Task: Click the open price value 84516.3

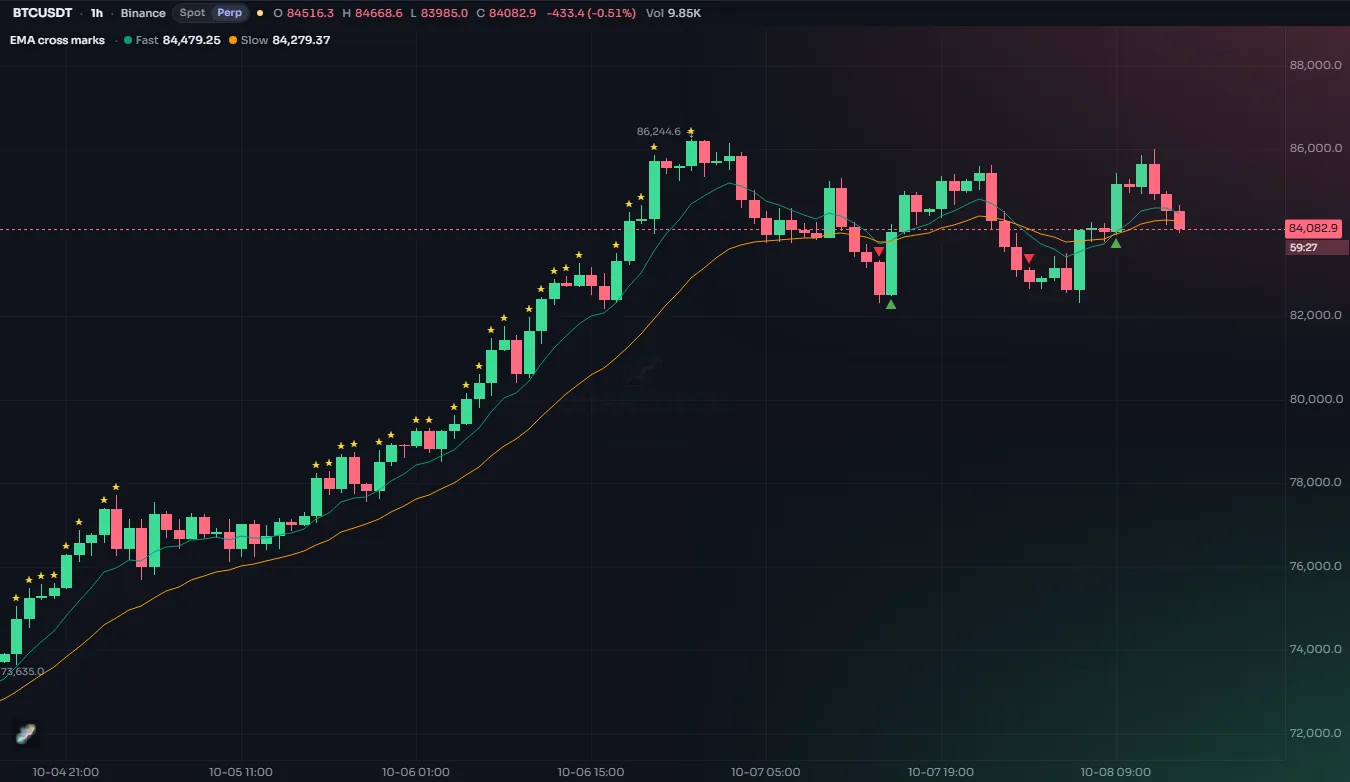Action: point(310,13)
